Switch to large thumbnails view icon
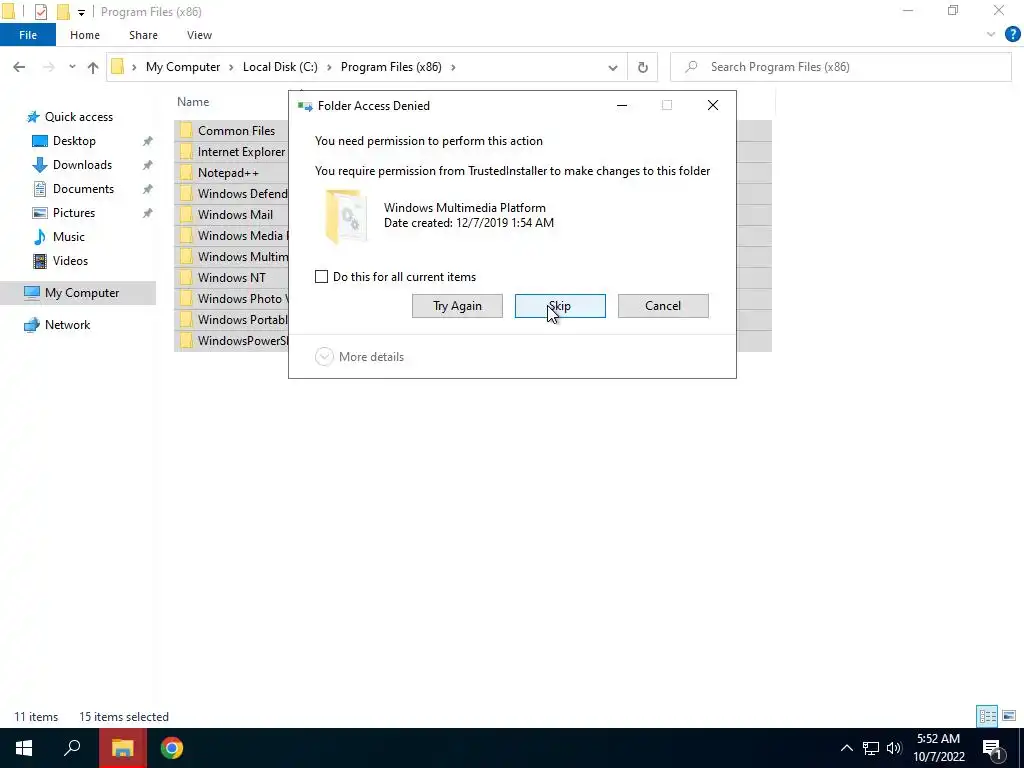 pyautogui.click(x=1009, y=716)
